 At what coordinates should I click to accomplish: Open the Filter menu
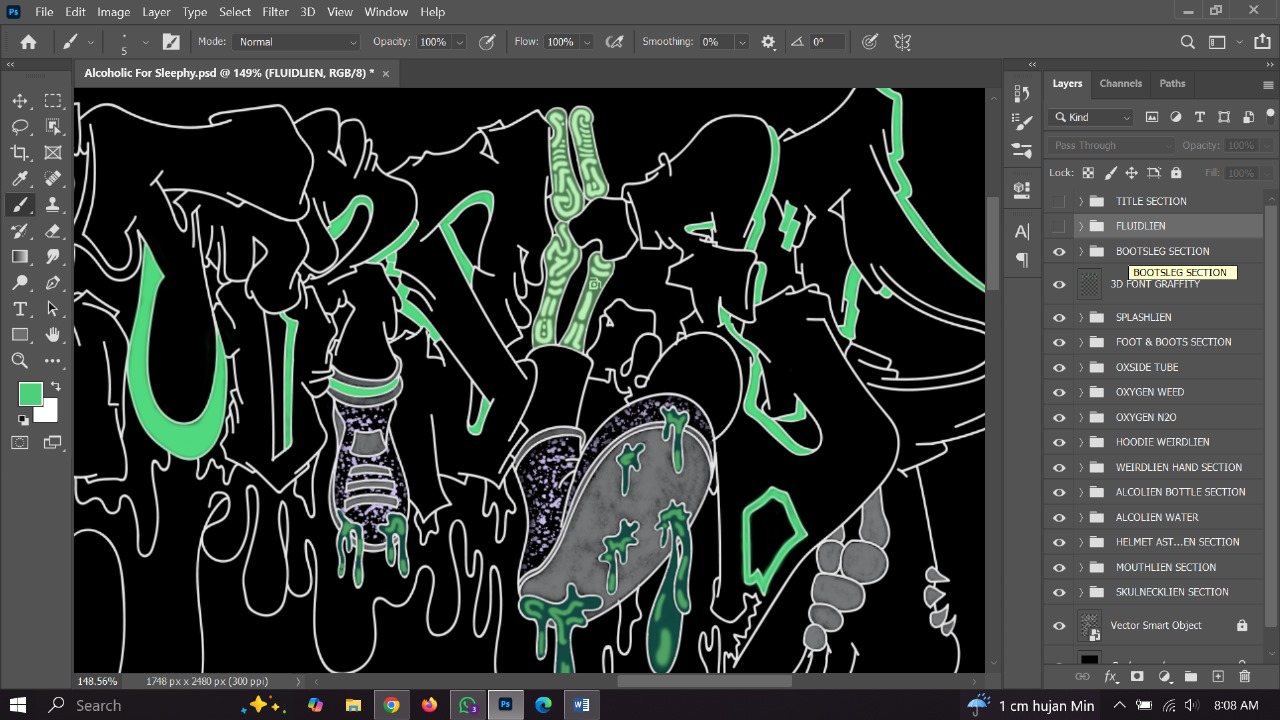click(x=275, y=12)
